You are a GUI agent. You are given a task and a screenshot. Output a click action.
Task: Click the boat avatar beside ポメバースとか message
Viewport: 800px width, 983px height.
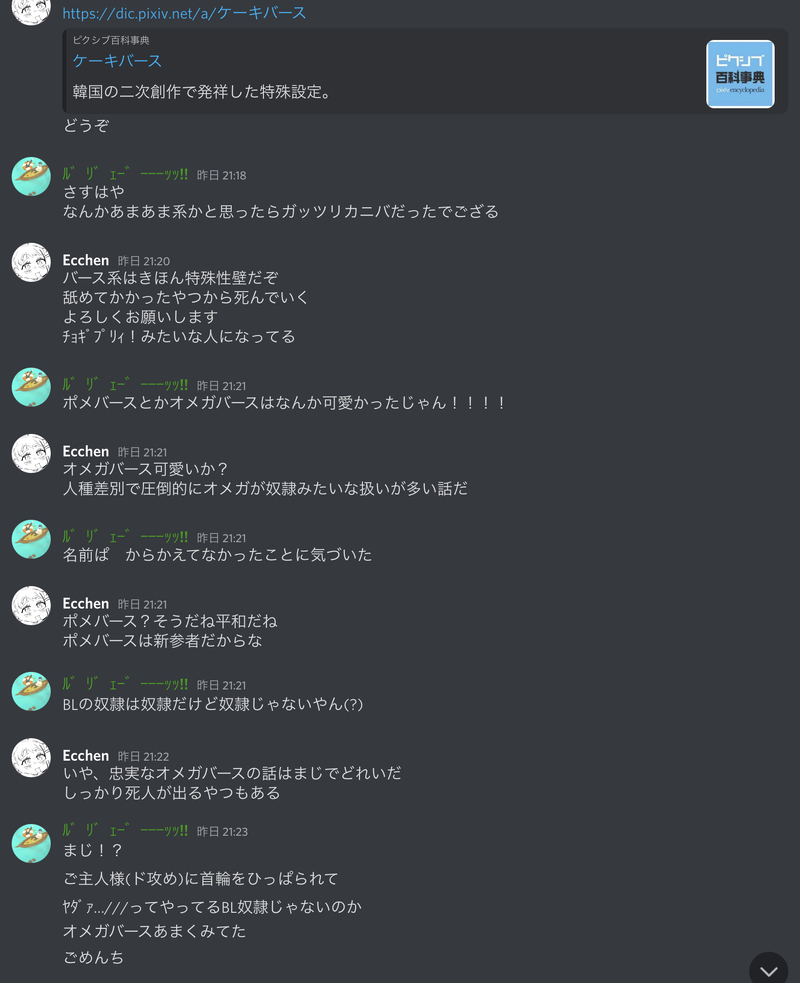pos(31,387)
